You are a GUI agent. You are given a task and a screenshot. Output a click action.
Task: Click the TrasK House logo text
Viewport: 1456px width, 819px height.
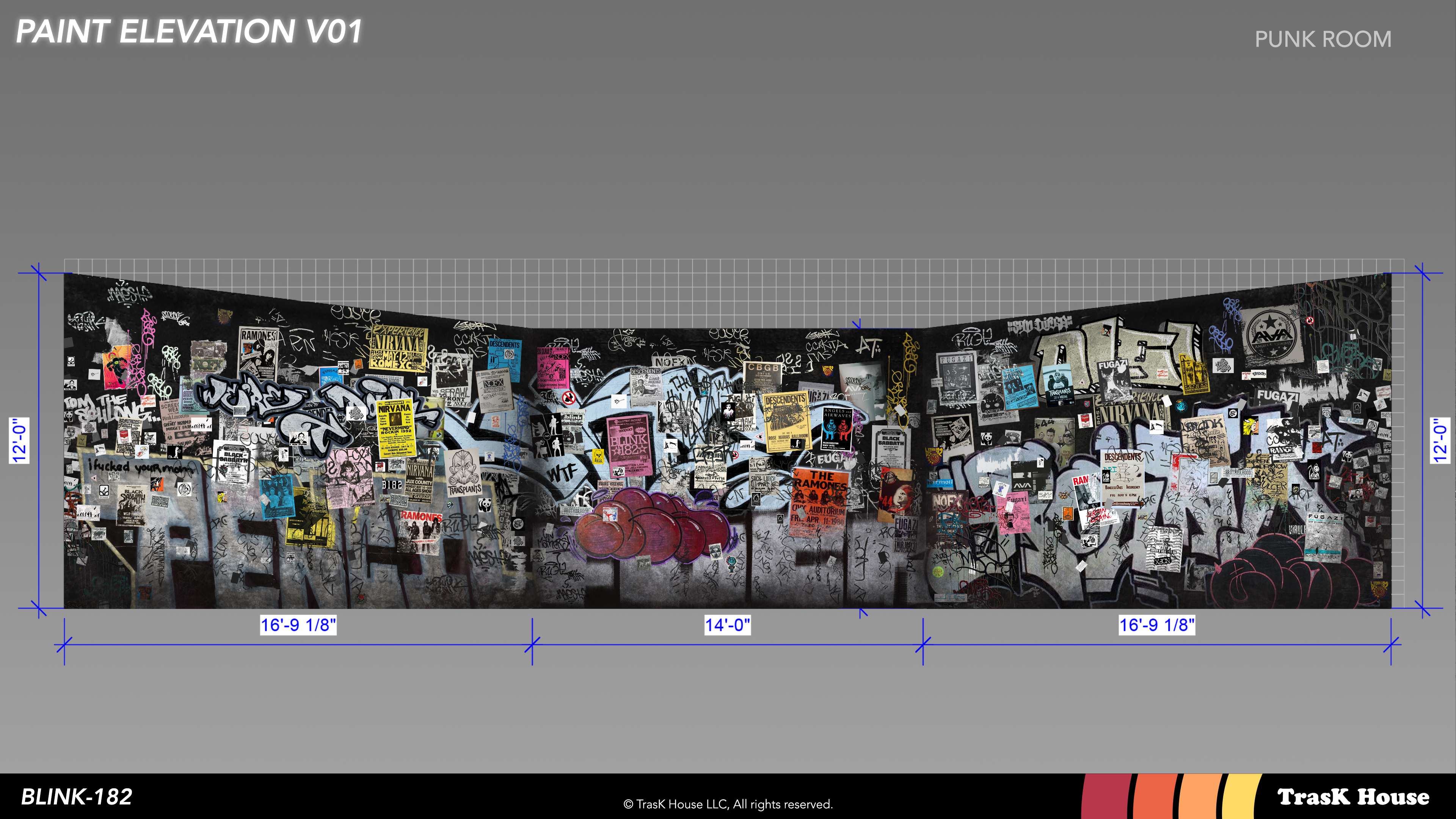[1353, 797]
